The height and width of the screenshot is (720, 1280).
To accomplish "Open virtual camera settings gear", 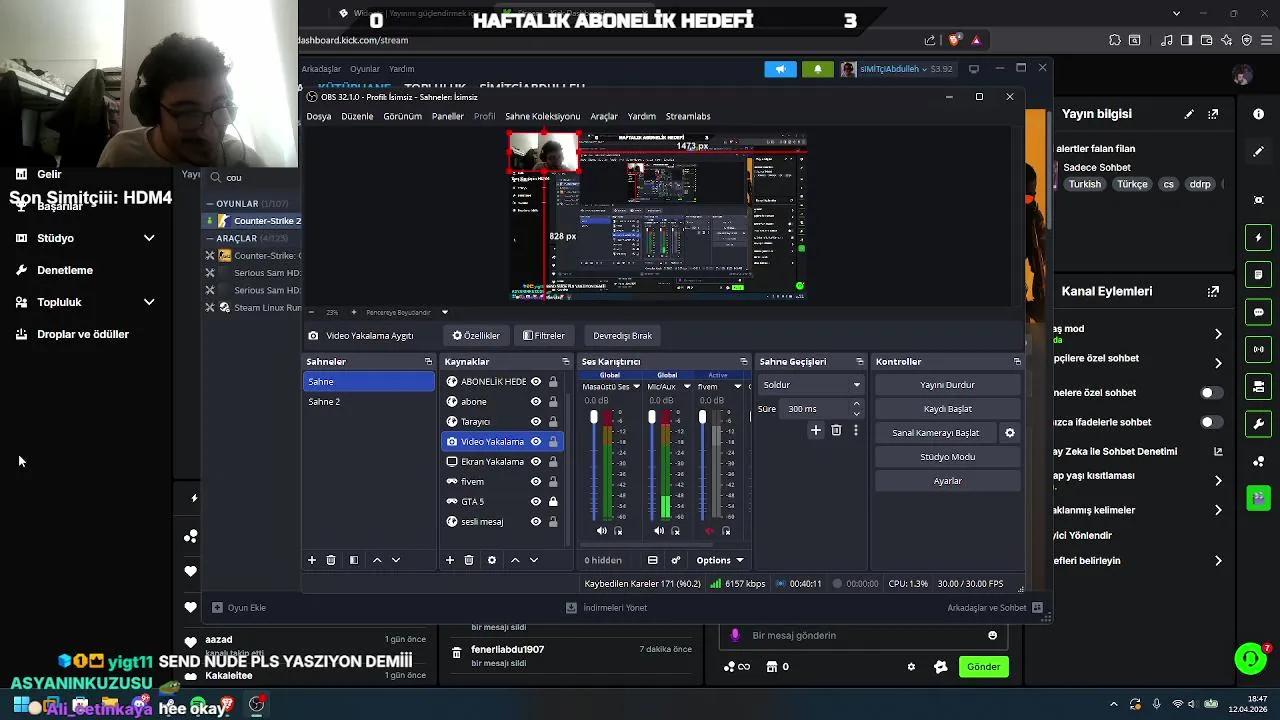I will tap(1010, 433).
